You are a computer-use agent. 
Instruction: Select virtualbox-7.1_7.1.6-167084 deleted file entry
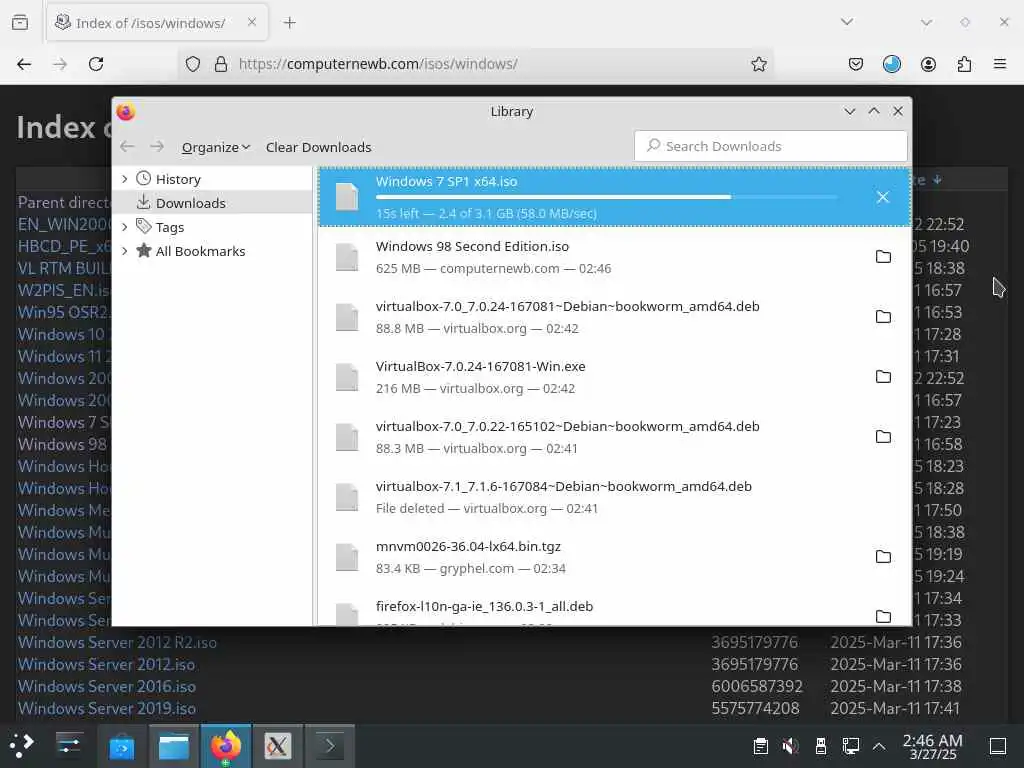coord(614,498)
